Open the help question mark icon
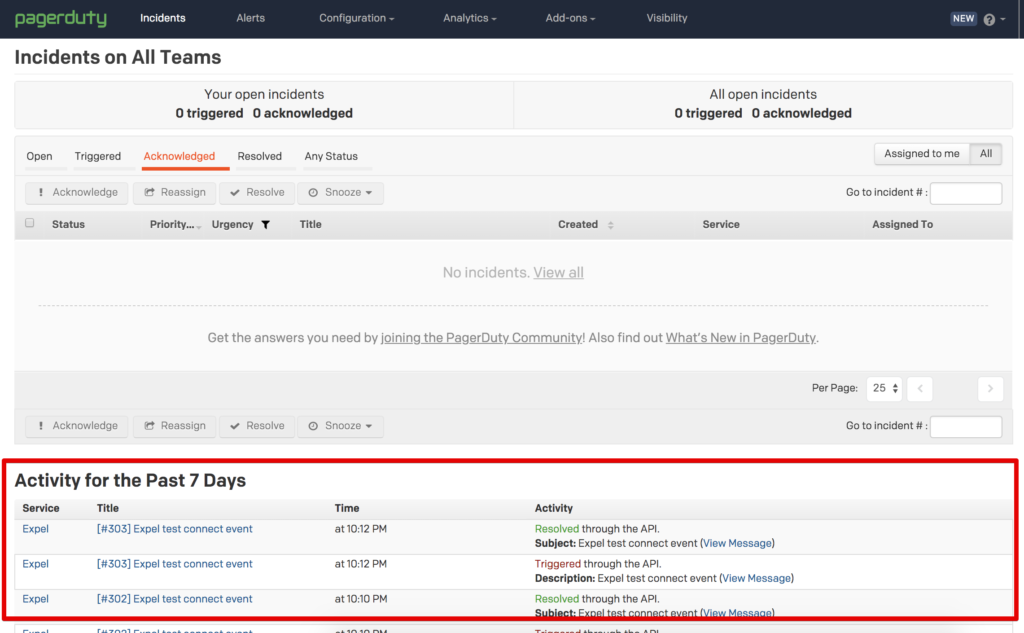Screen dimensions: 1024x633 point(989,20)
